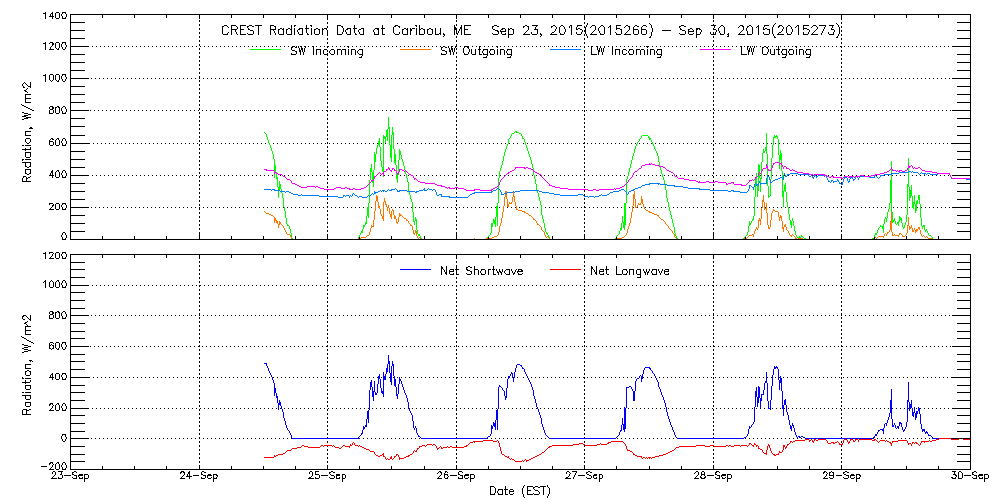Select the 24-Sep date tick label
This screenshot has height=500, width=1000.
199,476
